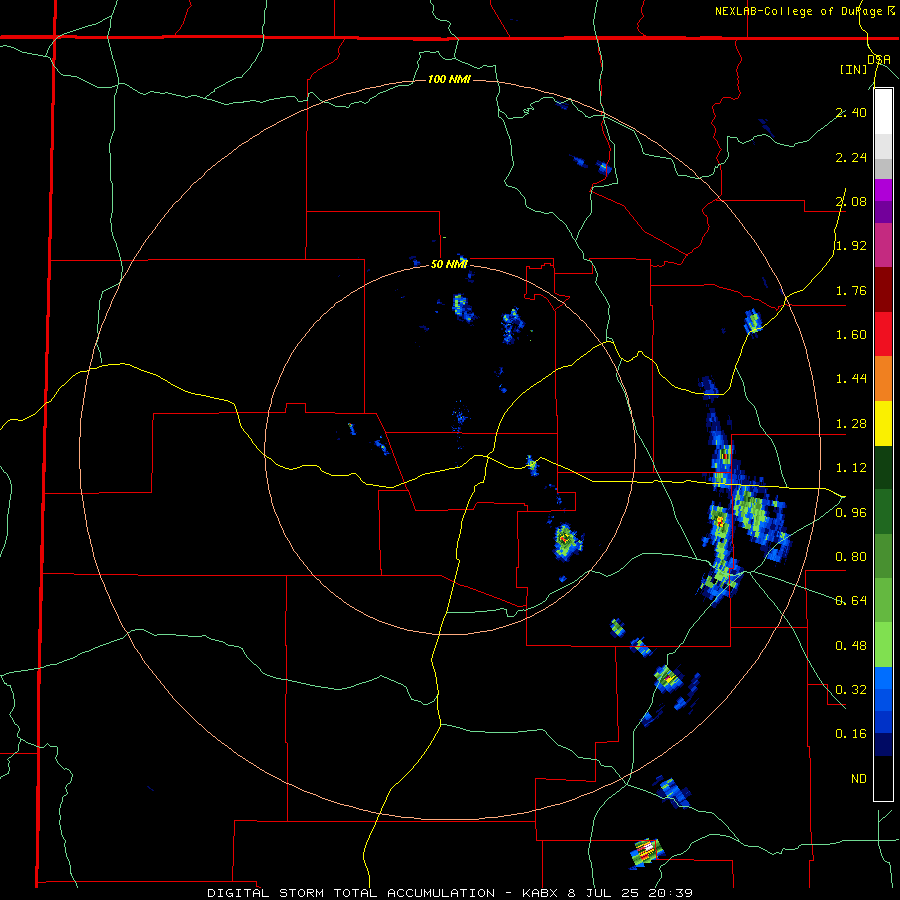This screenshot has width=900, height=900.
Task: Click the 1.12 legend value
Action: click(851, 468)
